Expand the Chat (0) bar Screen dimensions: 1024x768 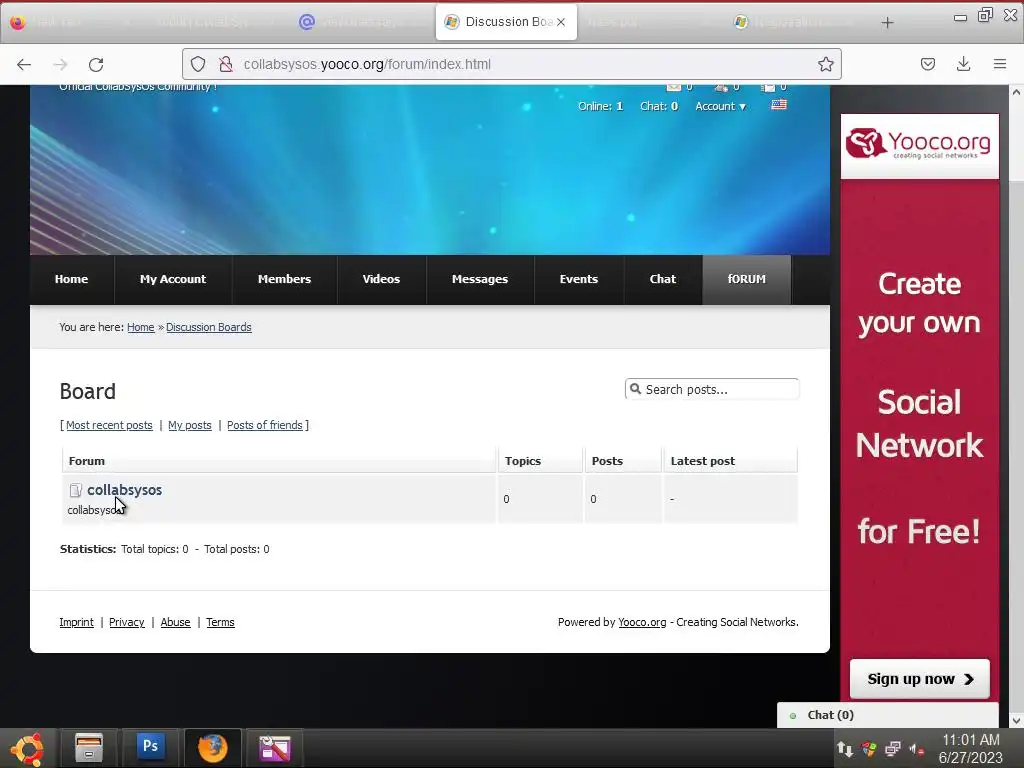pyautogui.click(x=888, y=715)
